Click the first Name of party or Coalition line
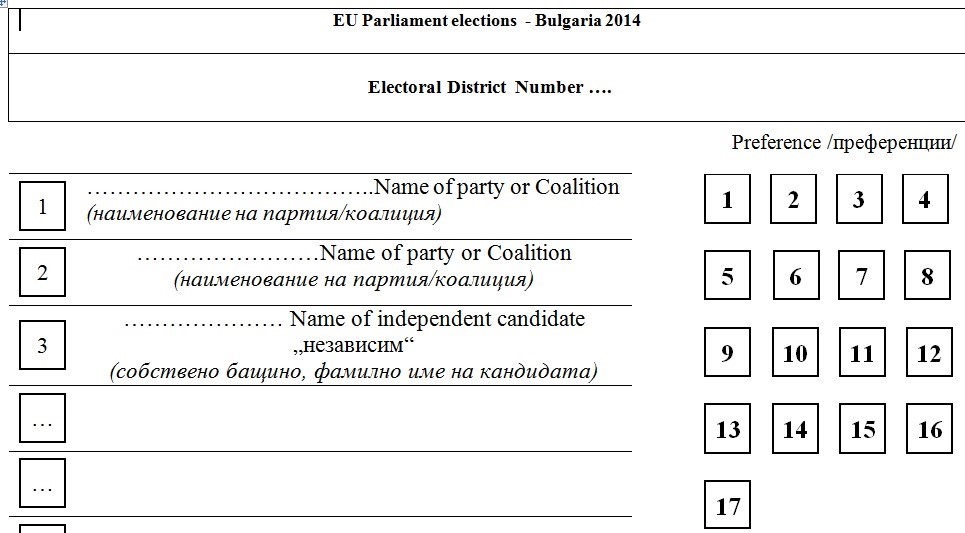This screenshot has width=965, height=533. (353, 187)
